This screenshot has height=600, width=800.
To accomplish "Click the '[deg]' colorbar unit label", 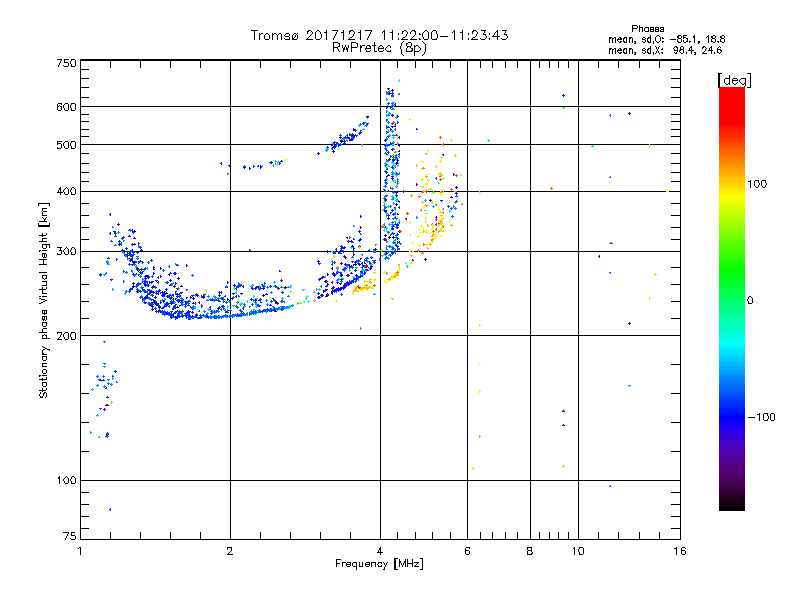I will pyautogui.click(x=734, y=80).
